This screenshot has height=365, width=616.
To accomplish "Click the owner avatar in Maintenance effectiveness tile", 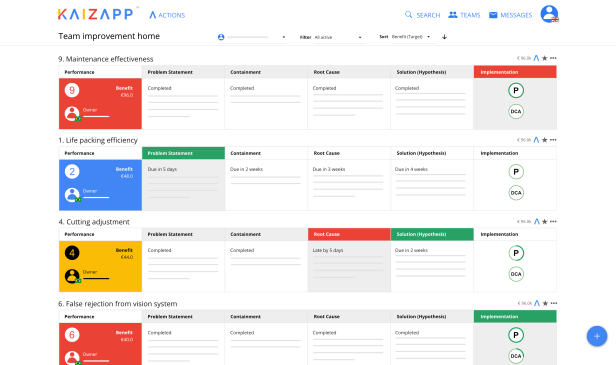I will (73, 114).
